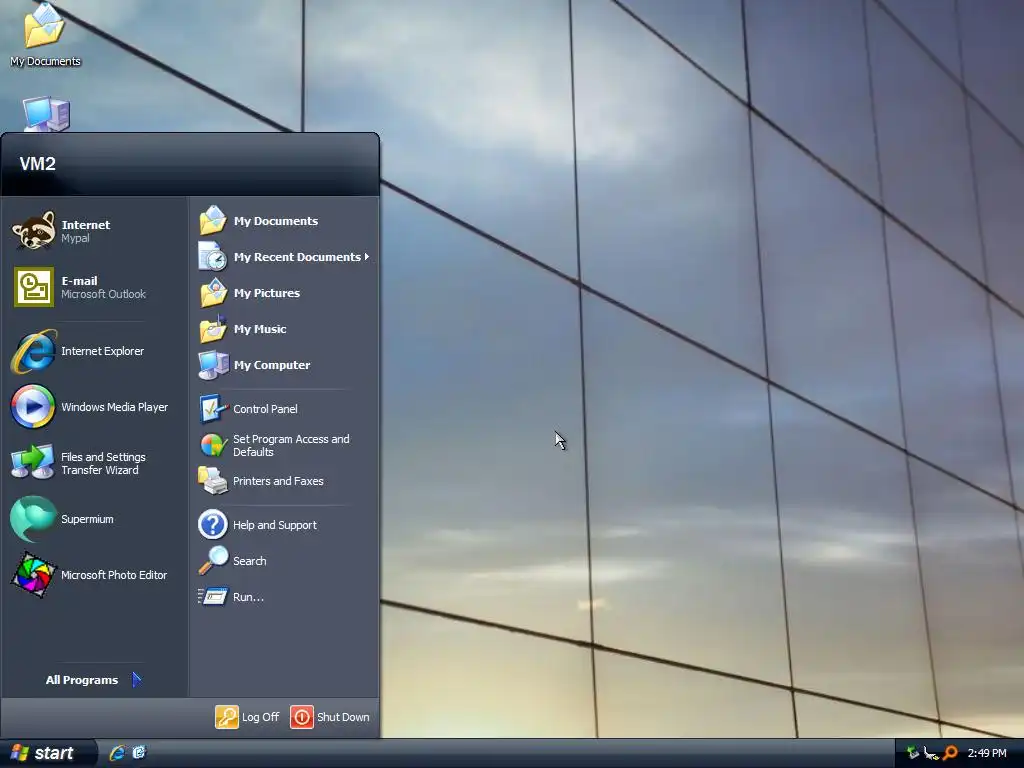Open the Control Panel icon
The image size is (1024, 768).
[x=213, y=409]
